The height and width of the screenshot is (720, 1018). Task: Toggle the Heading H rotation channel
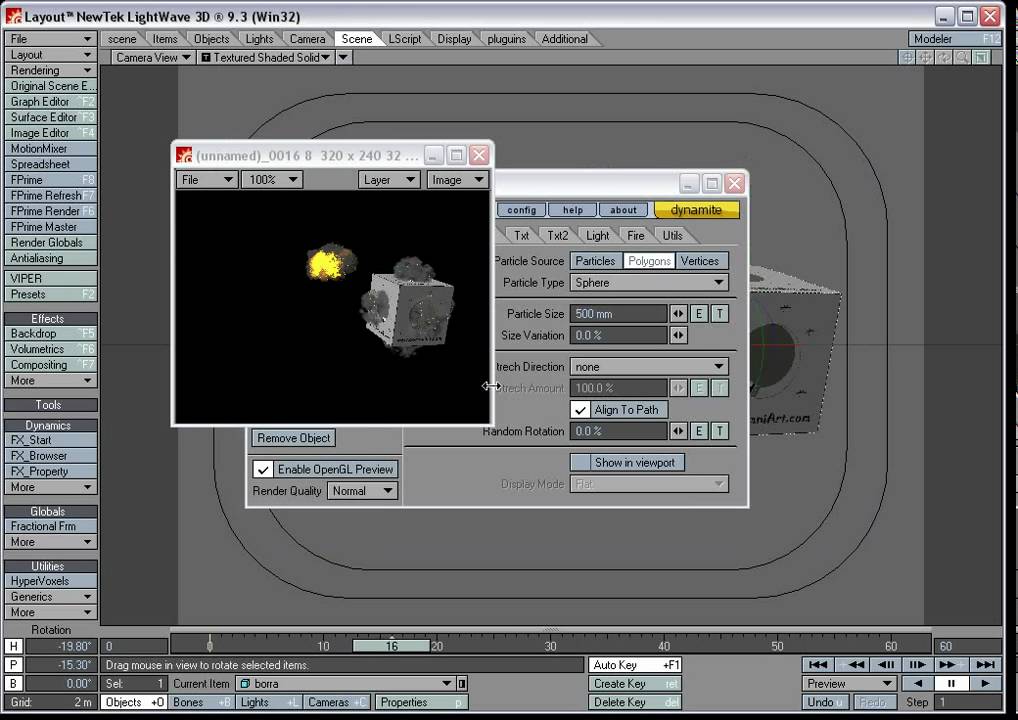(x=14, y=646)
